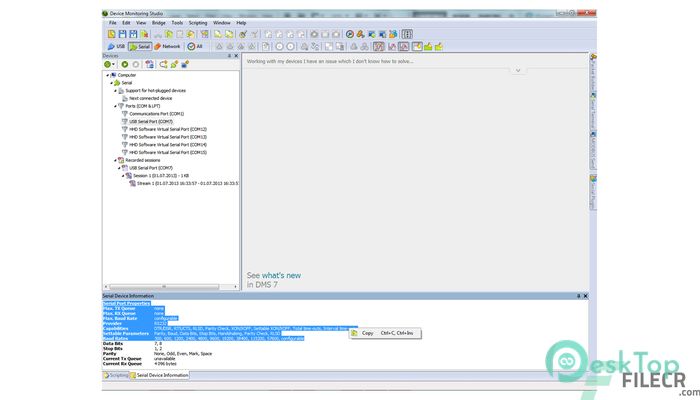Image resolution: width=700 pixels, height=400 pixels.
Task: Collapse the Computer tree node
Action: 108,75
